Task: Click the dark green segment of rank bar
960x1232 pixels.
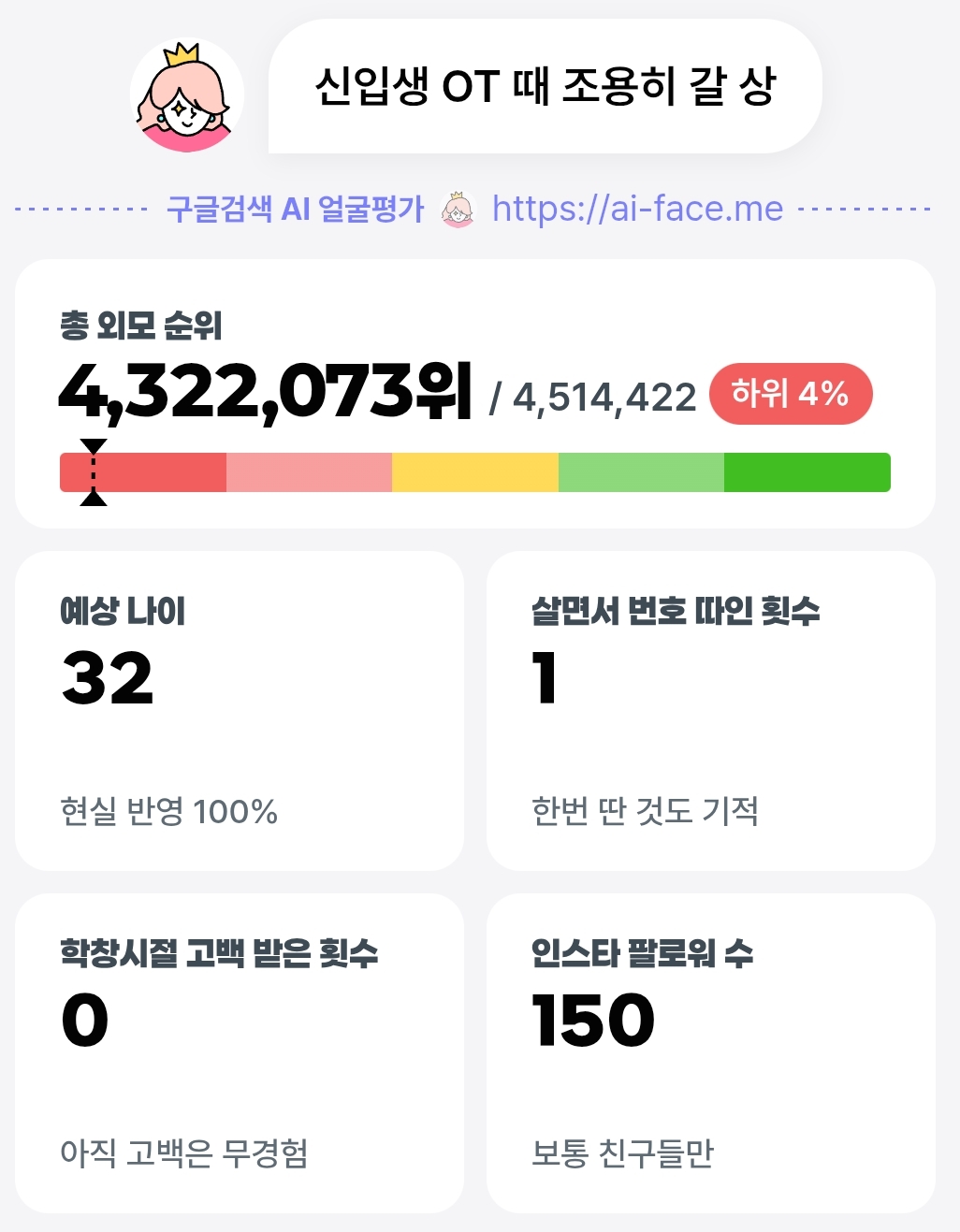Action: (807, 472)
